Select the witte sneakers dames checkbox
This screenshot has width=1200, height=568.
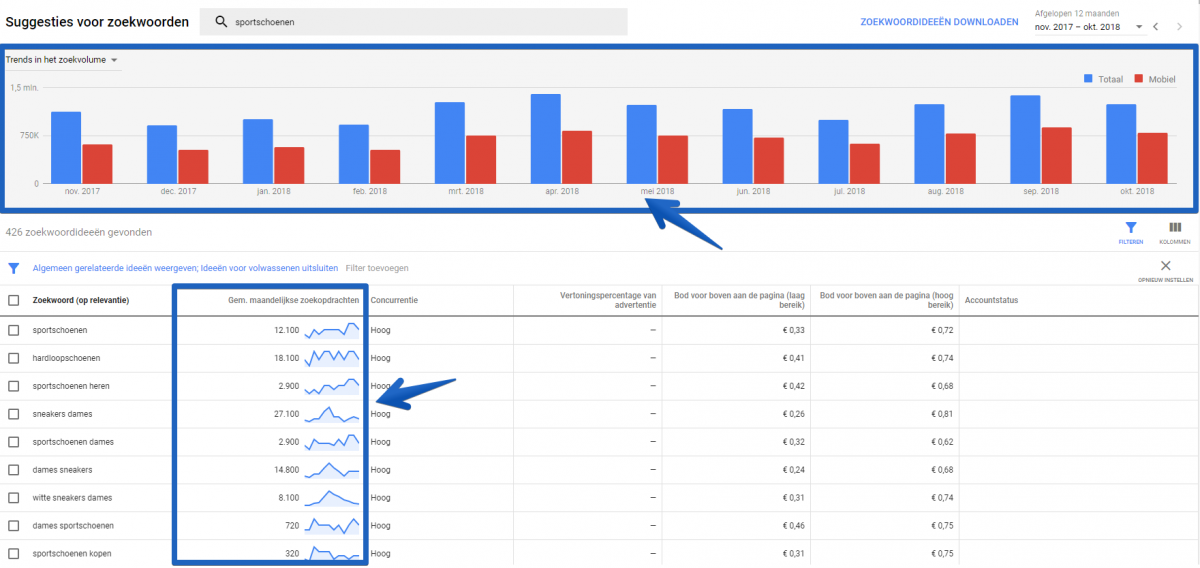[14, 498]
